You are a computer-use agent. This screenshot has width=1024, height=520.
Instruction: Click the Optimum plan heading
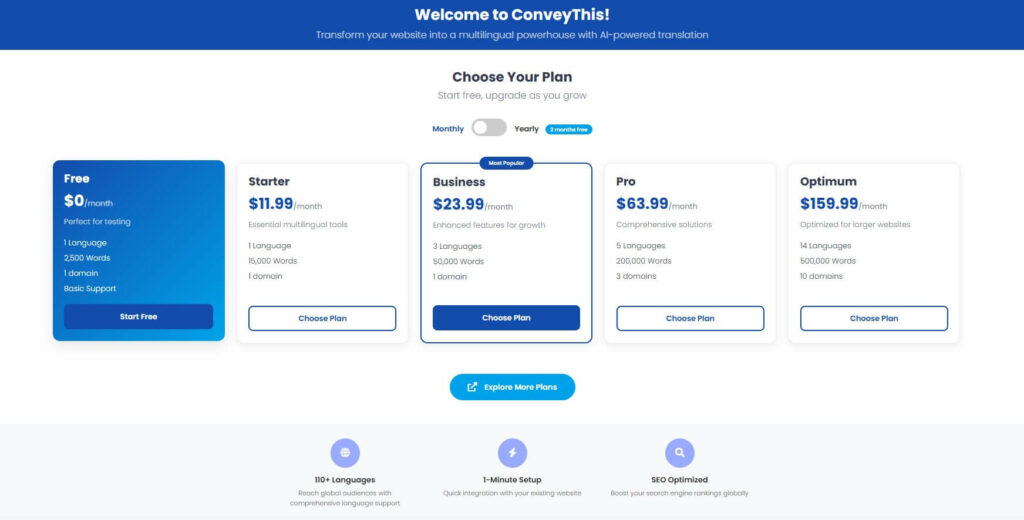coord(826,182)
